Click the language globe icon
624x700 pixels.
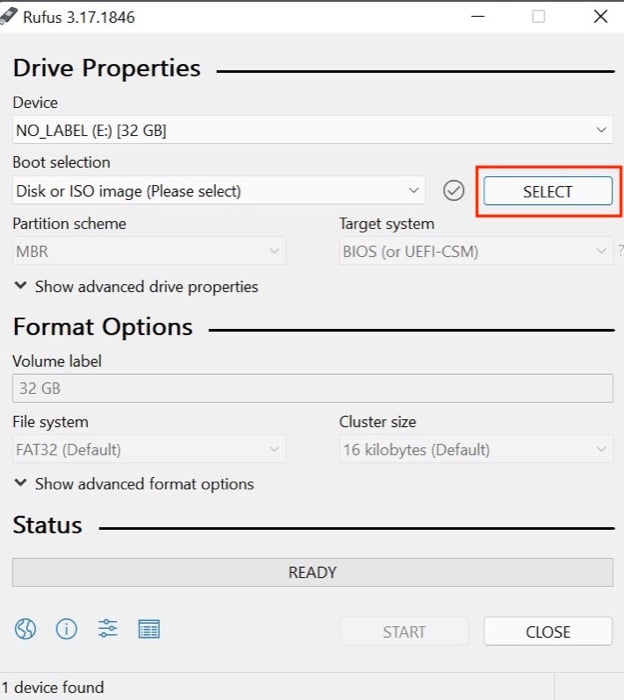coord(26,629)
